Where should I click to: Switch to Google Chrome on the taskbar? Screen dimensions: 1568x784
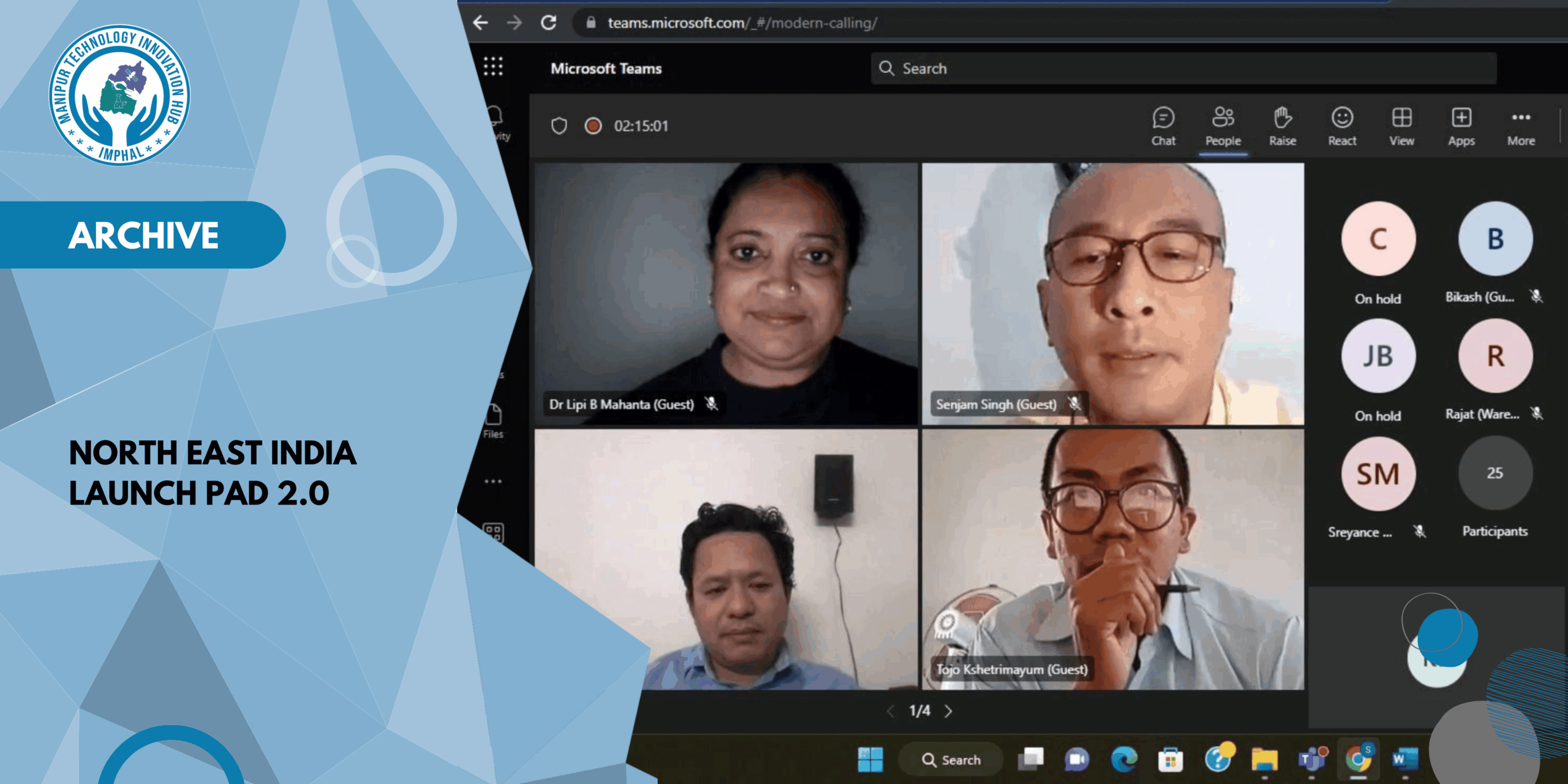tap(1359, 759)
